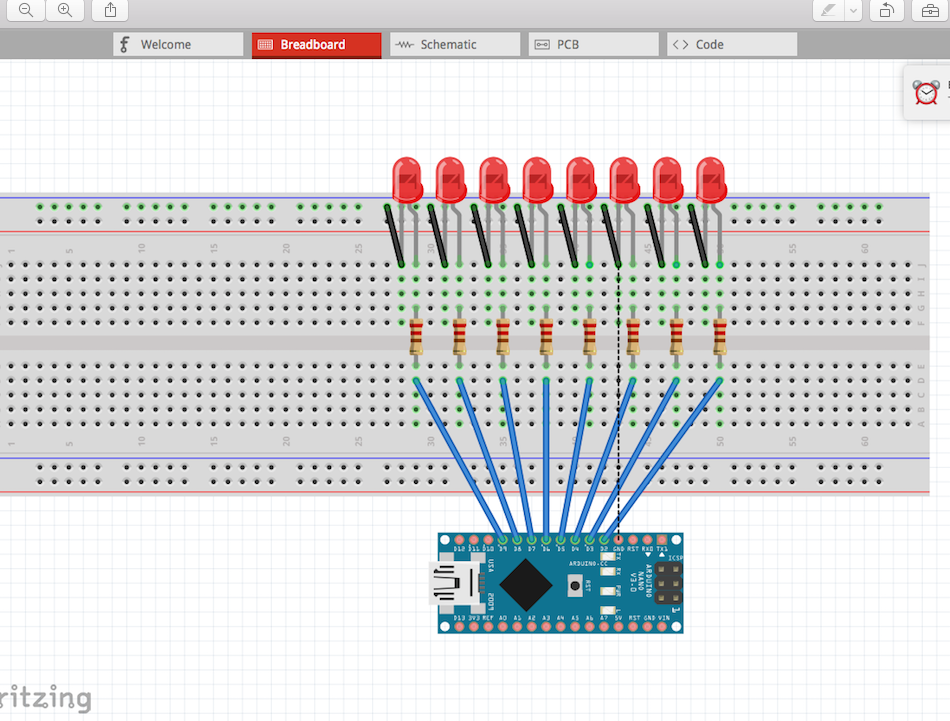950x721 pixels.
Task: Click the Arduino ICSP header
Action: 667,583
